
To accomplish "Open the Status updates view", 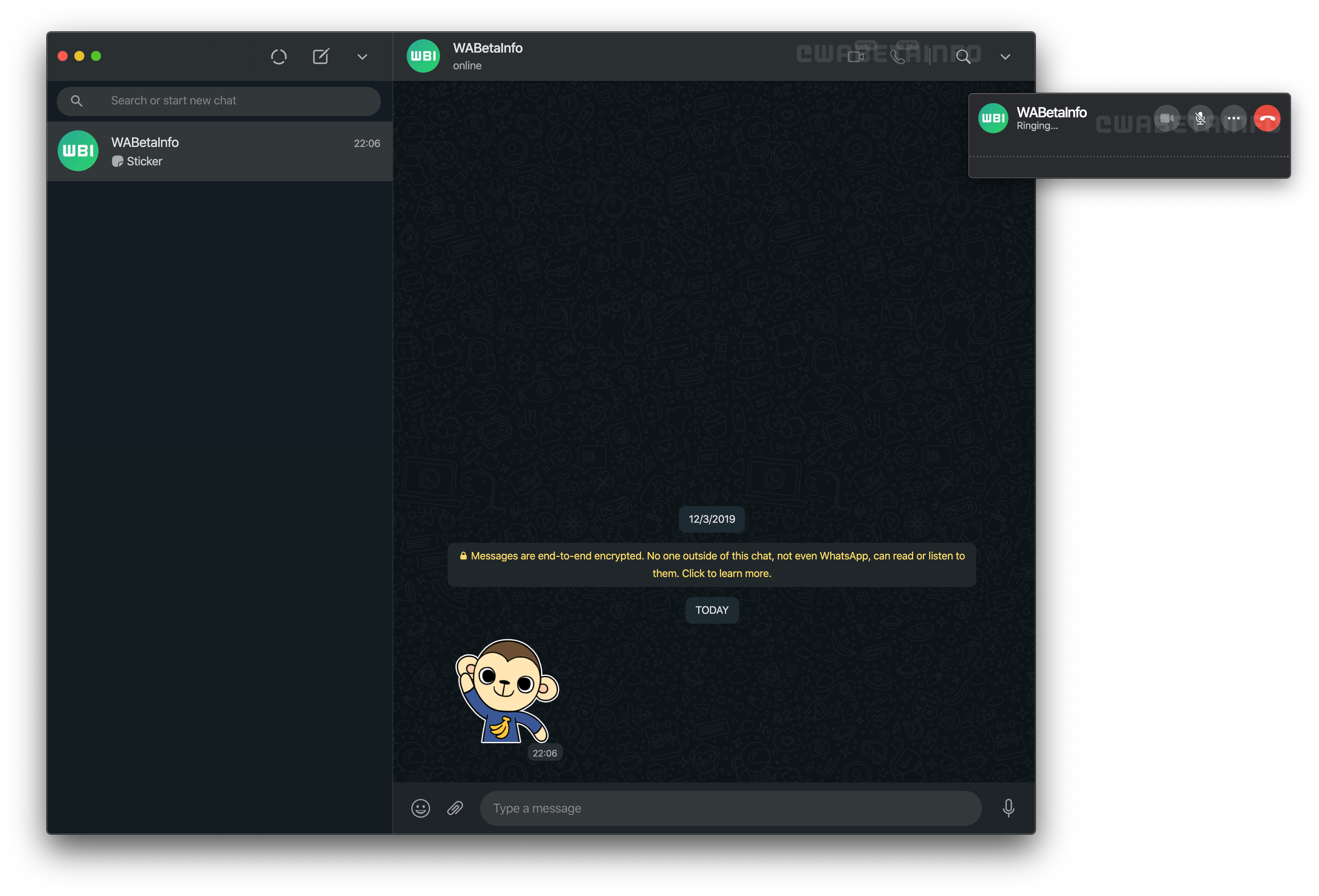I will pyautogui.click(x=278, y=56).
